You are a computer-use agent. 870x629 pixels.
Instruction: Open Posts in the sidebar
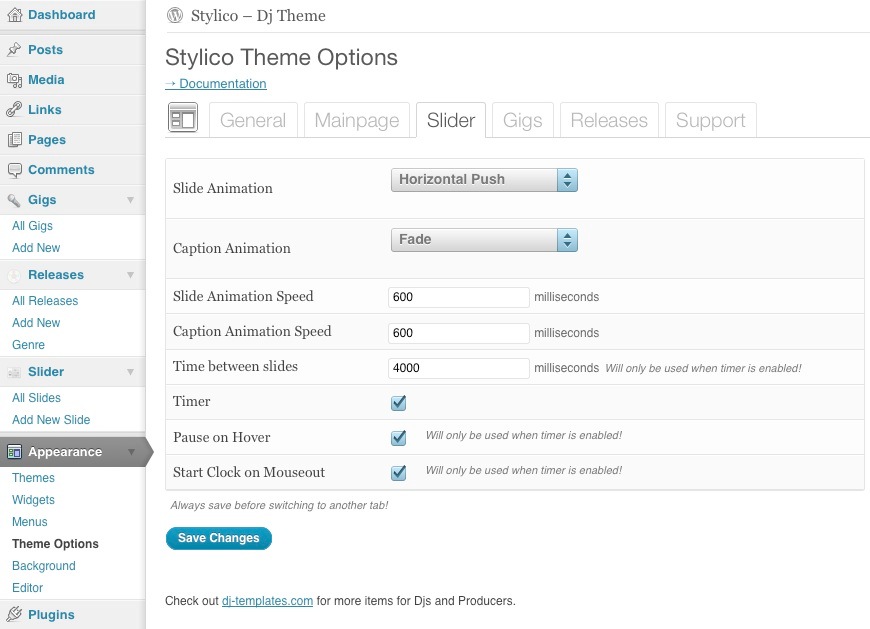pyautogui.click(x=45, y=49)
